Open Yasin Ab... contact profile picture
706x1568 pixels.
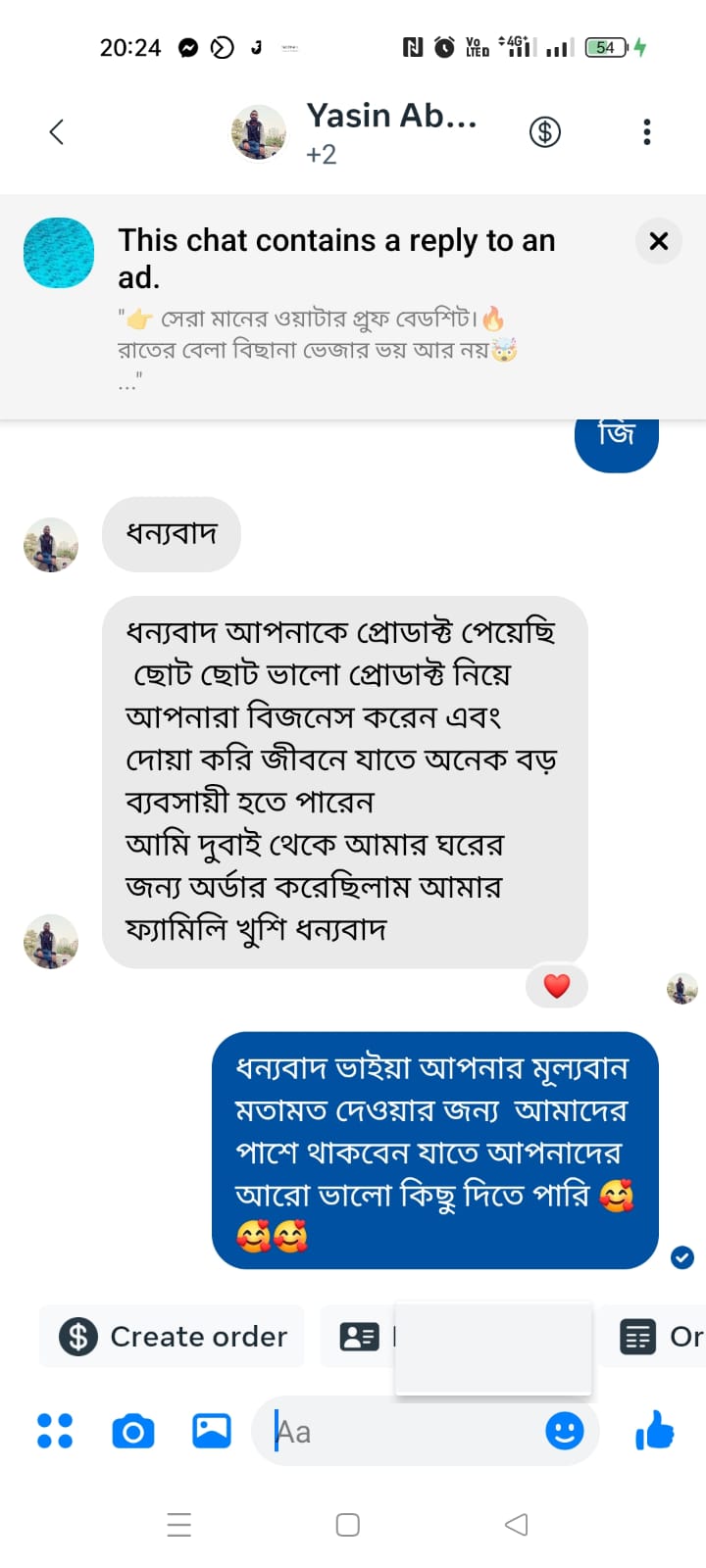point(258,131)
